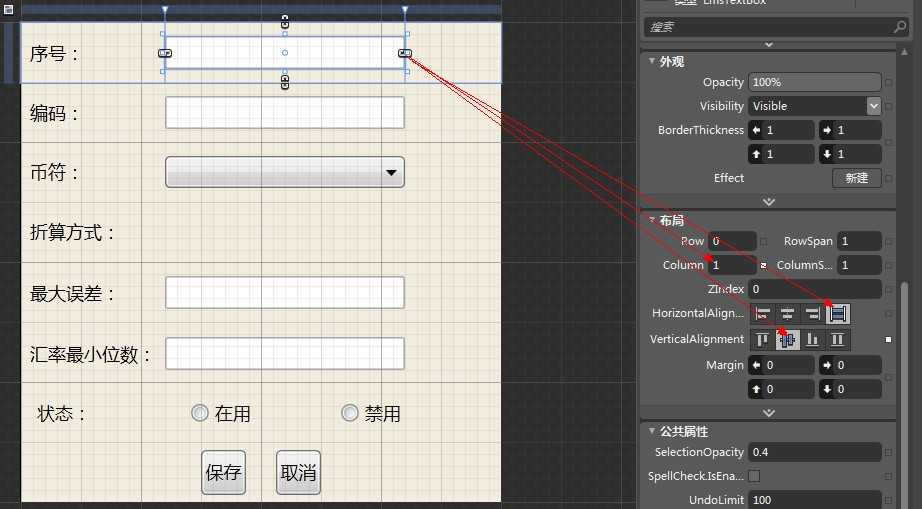
Task: Select the 序号 textbox on canvas
Action: pos(285,53)
